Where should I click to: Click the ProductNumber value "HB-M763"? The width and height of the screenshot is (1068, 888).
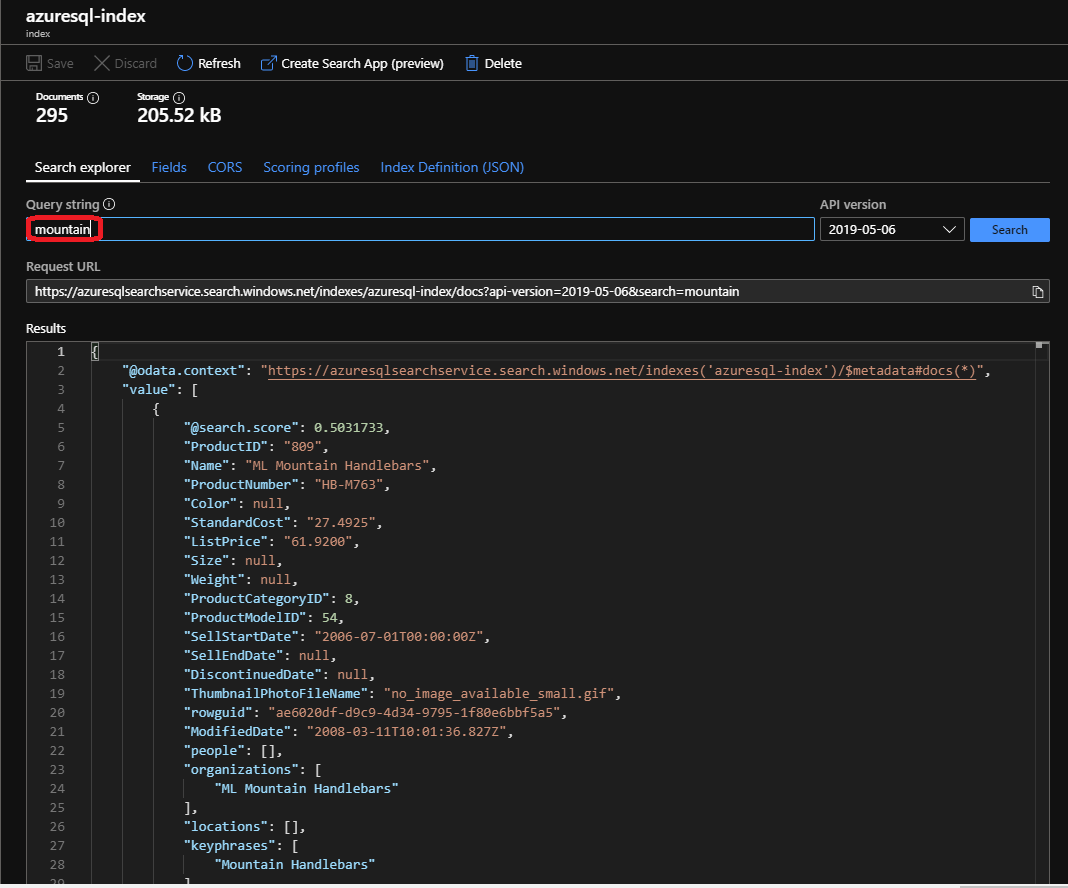349,485
